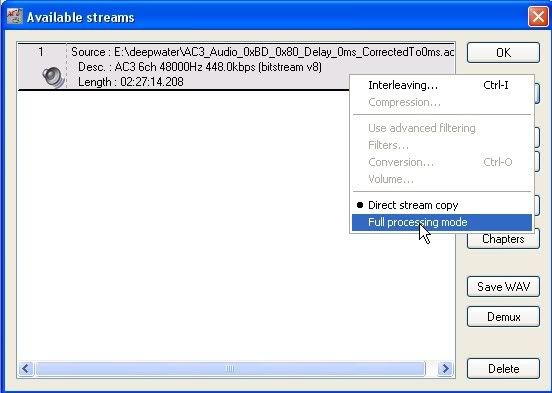
Task: Click the app icon in title bar
Action: [x=14, y=17]
